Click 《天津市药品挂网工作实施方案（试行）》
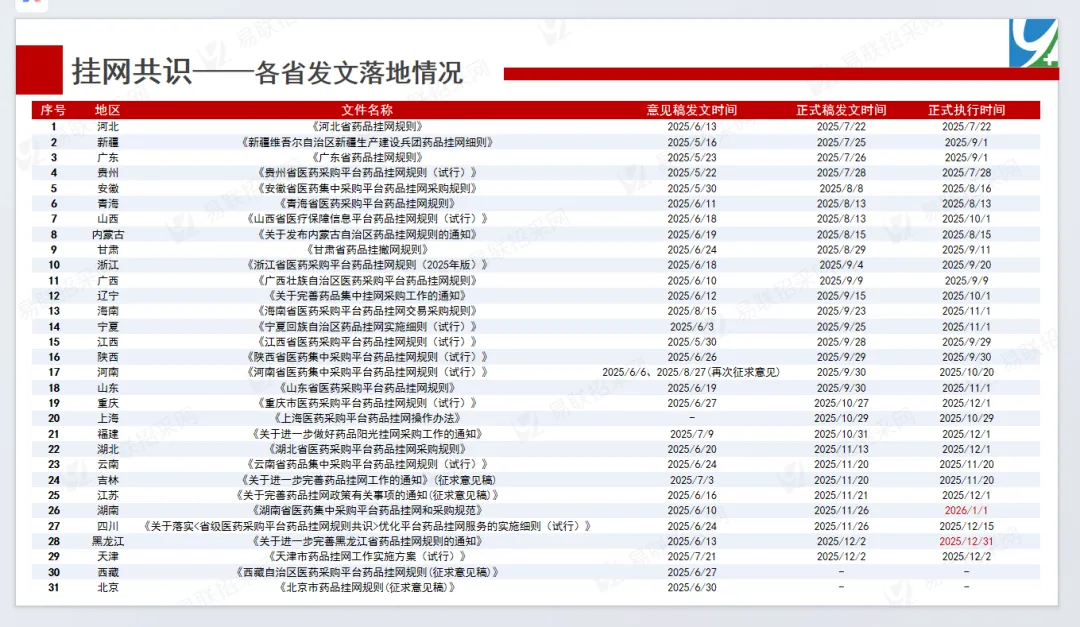1080x627 pixels. coord(367,557)
